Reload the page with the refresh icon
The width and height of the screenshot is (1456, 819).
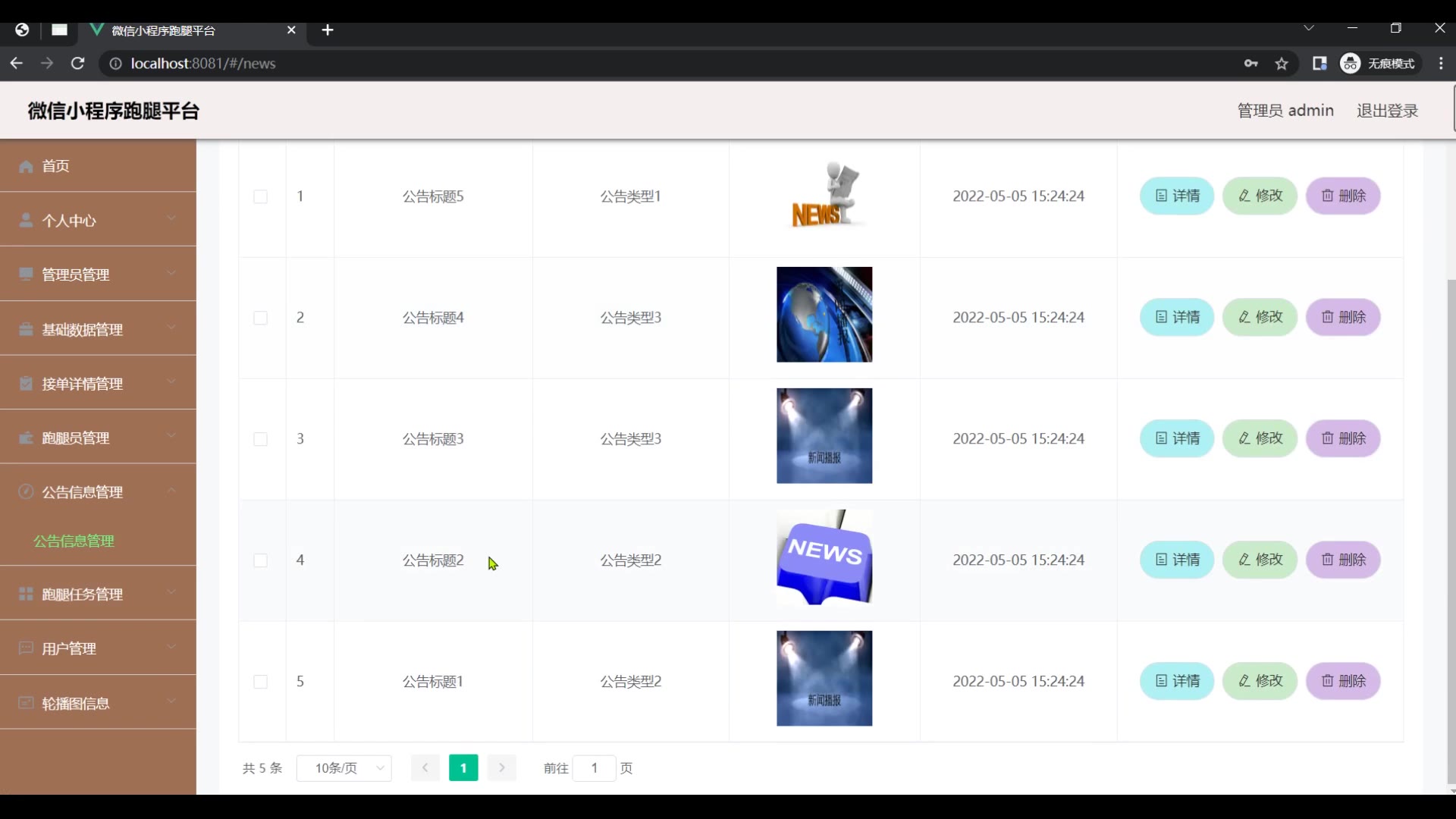77,64
